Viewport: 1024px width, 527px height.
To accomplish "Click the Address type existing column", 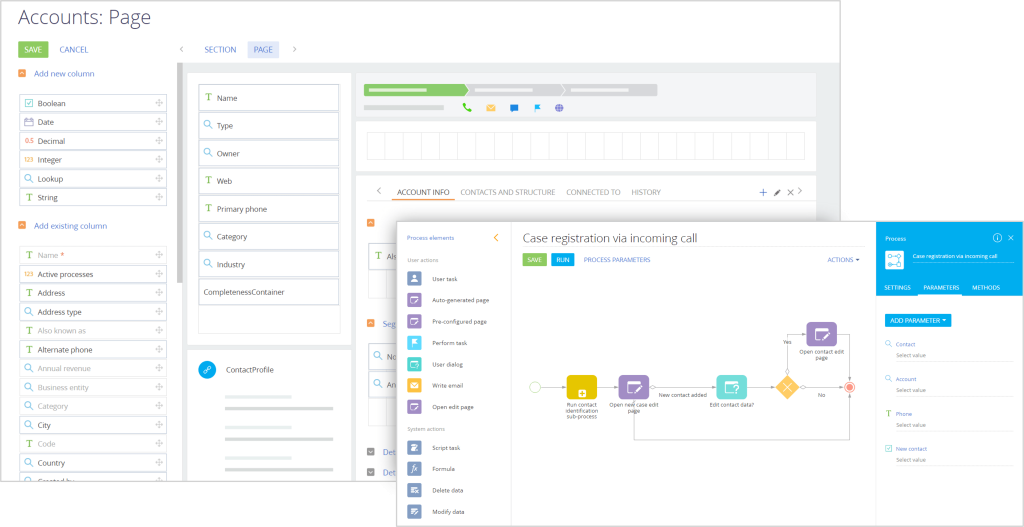I will [x=93, y=312].
